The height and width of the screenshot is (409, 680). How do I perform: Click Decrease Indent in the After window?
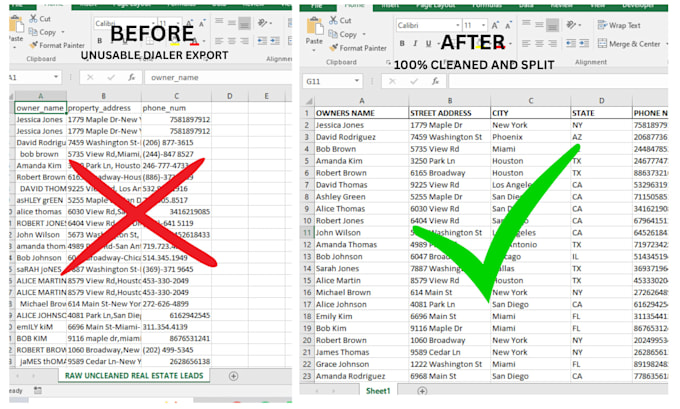point(571,43)
